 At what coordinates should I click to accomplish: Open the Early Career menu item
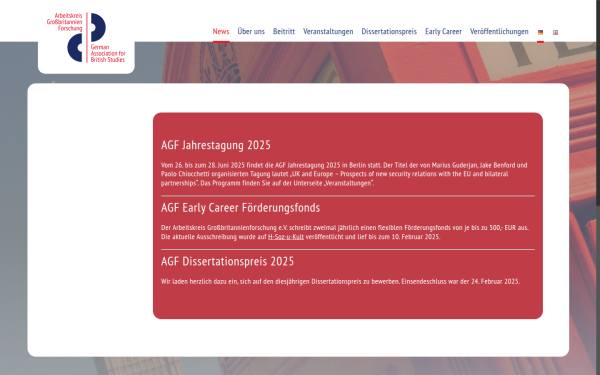coord(443,31)
